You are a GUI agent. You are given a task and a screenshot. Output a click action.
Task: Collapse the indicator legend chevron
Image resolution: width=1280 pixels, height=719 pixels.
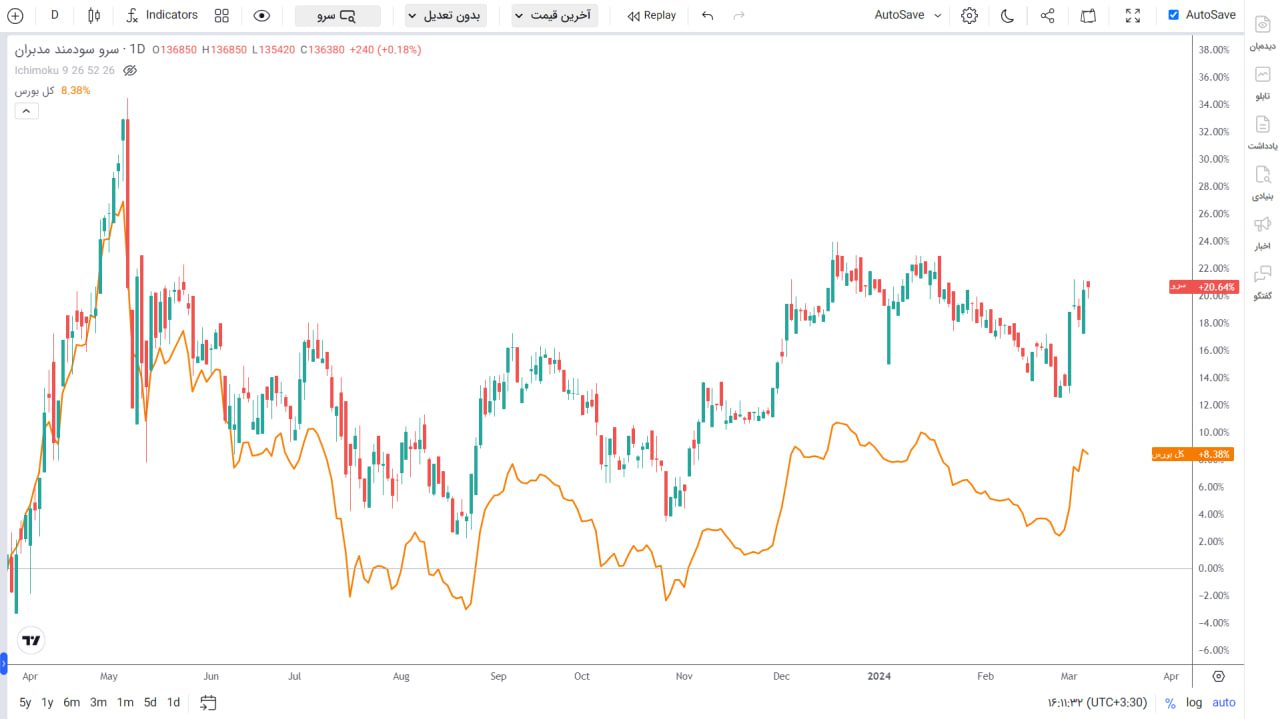click(27, 111)
